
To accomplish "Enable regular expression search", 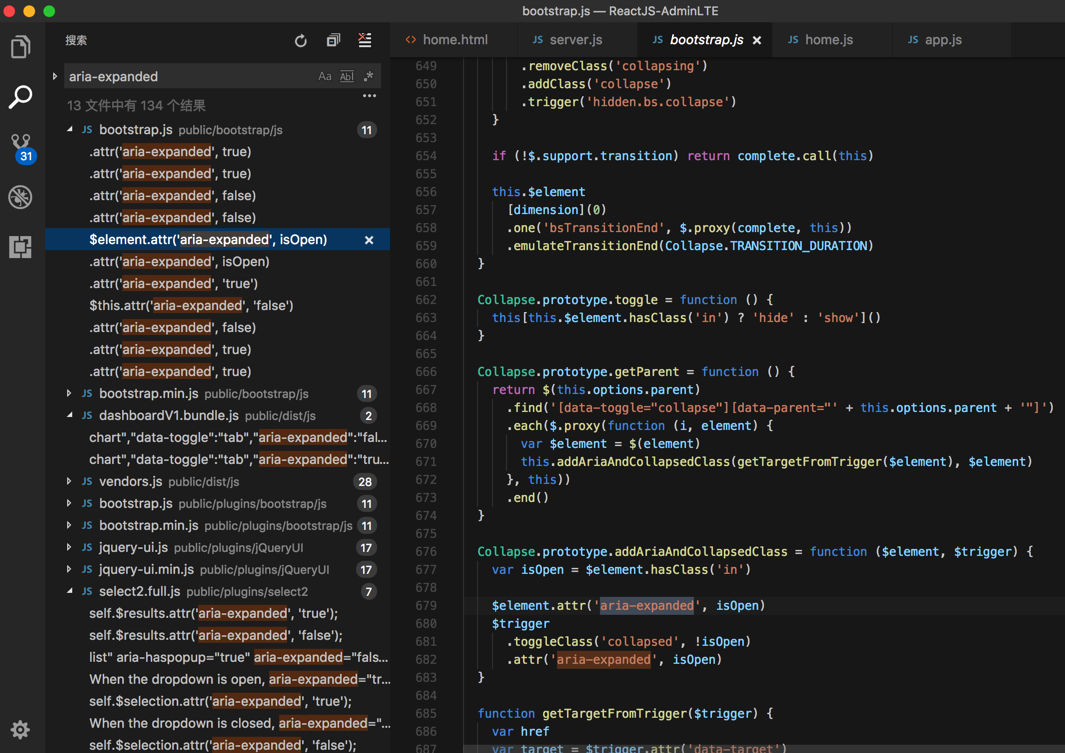I will [x=368, y=77].
